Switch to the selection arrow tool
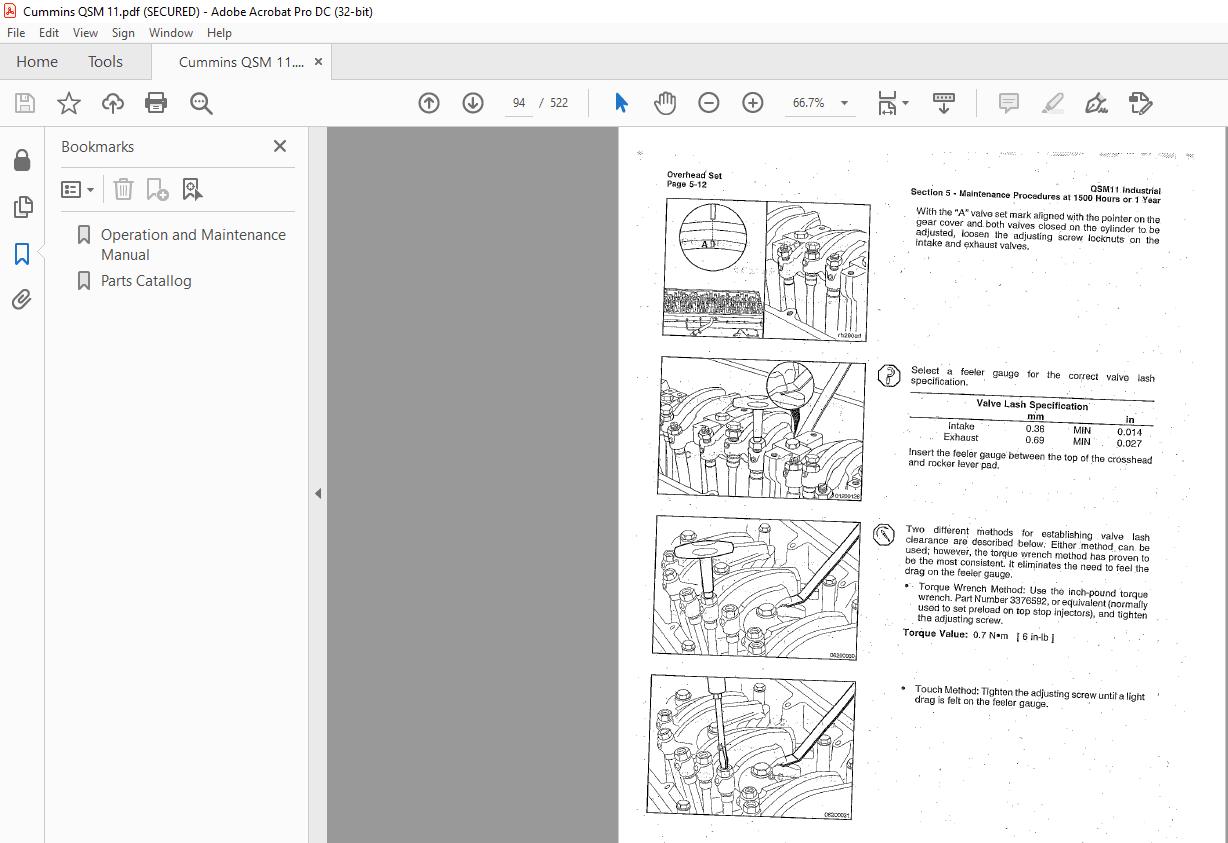The image size is (1228, 843). (x=621, y=103)
